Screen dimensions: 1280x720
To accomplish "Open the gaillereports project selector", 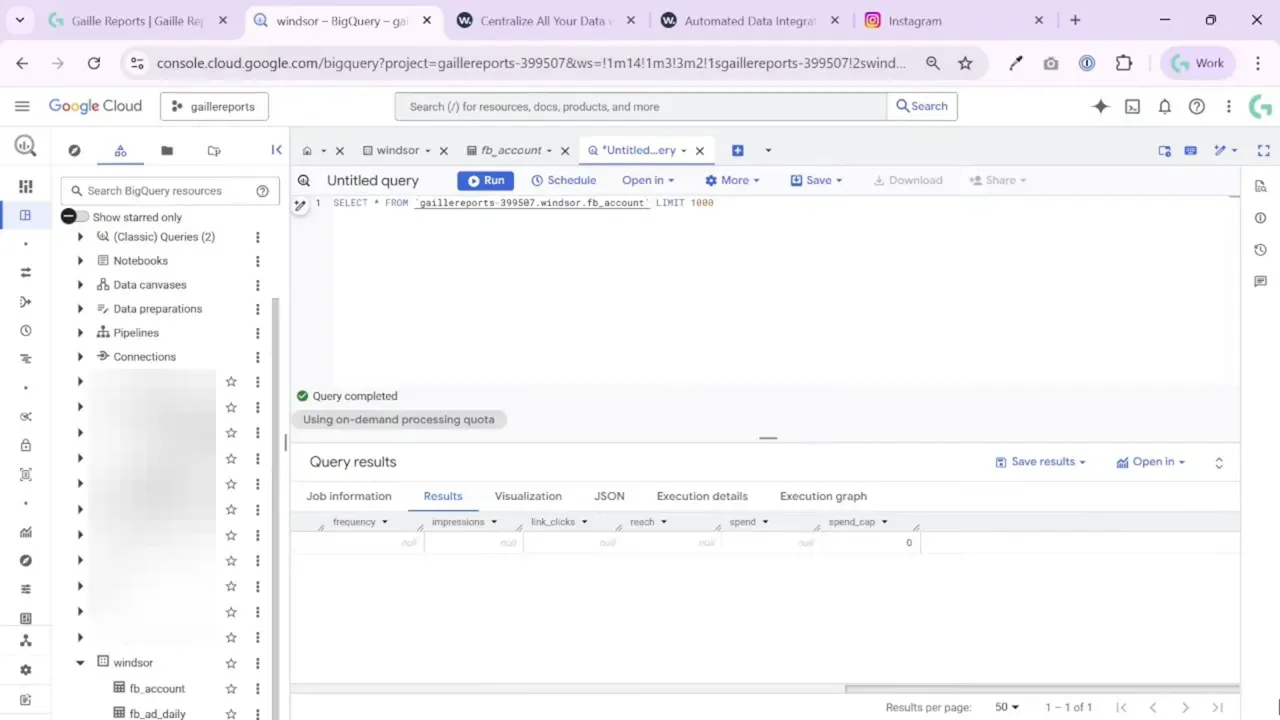I will click(214, 106).
